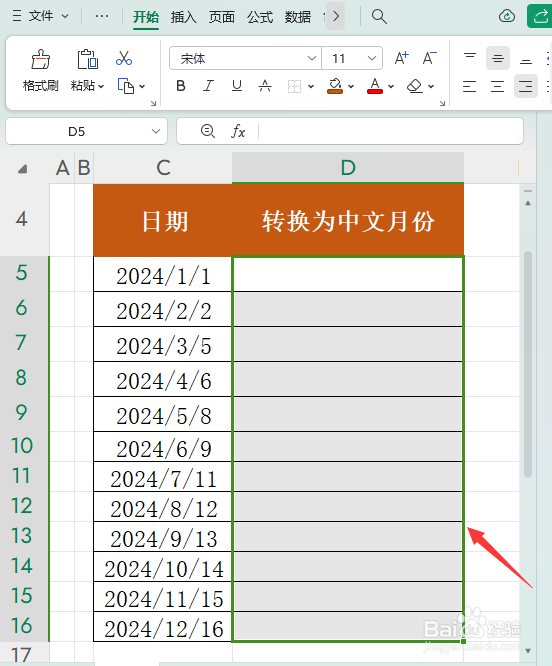This screenshot has width=552, height=666.
Task: Open the font group dialog launcher
Action: pyautogui.click(x=442, y=103)
